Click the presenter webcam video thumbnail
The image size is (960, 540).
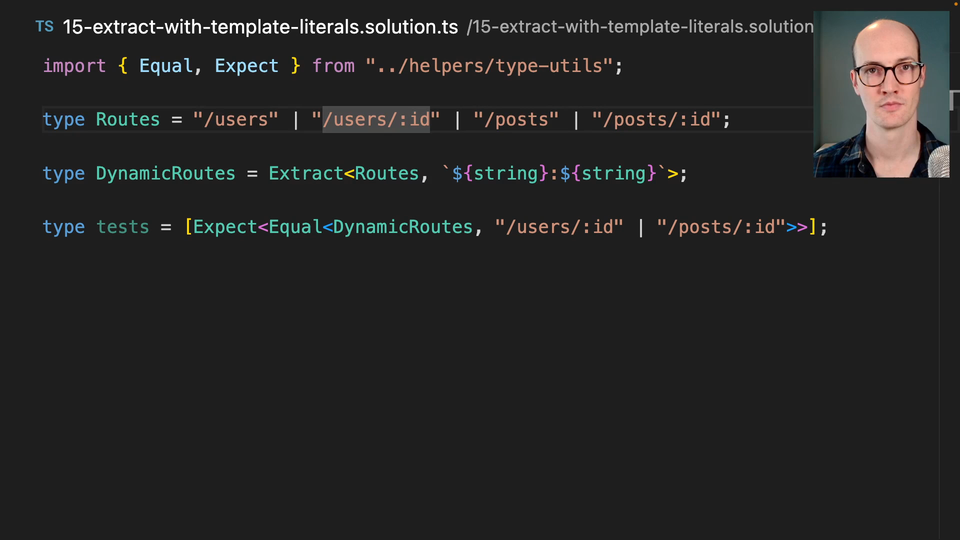click(881, 95)
